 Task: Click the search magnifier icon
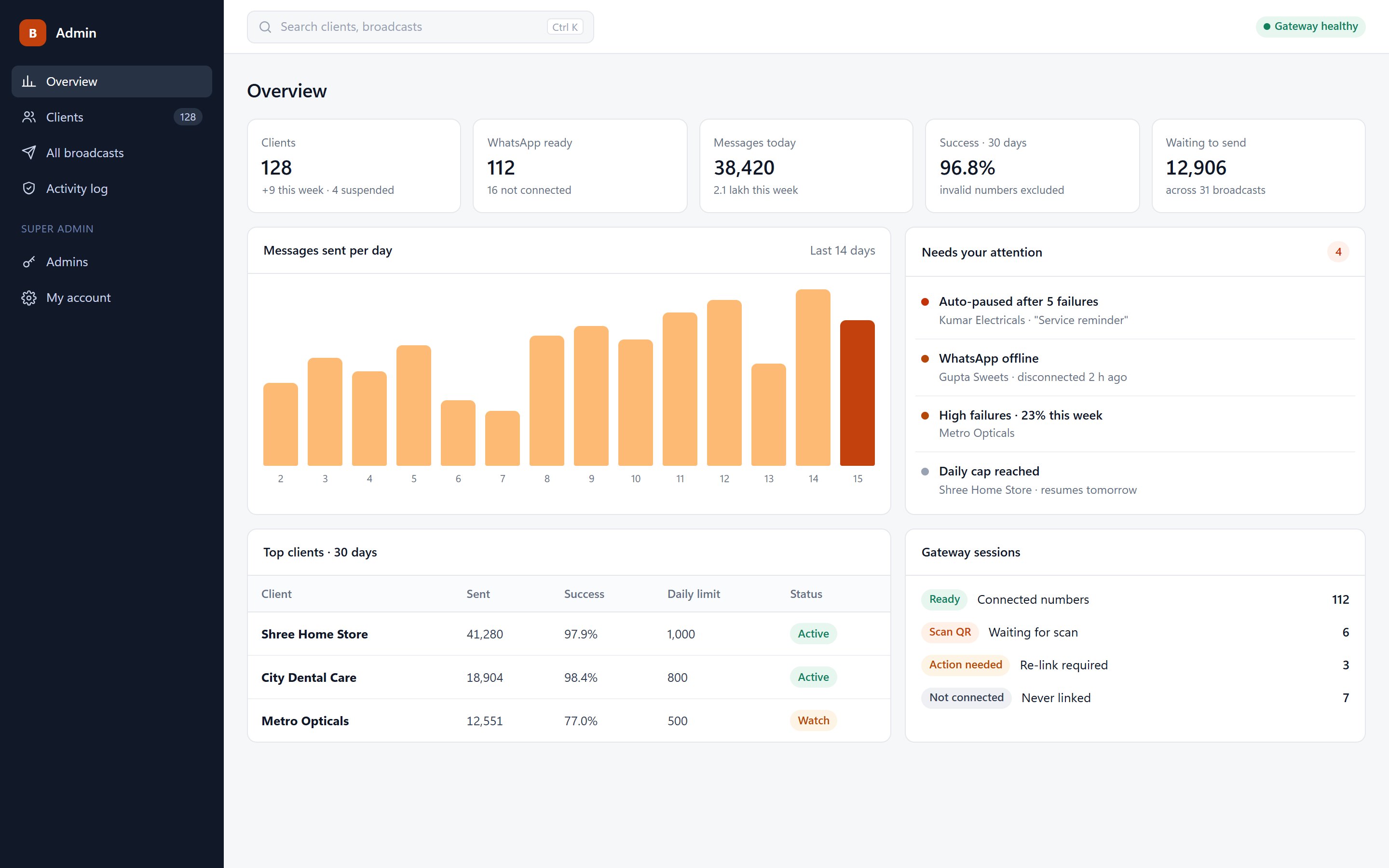(265, 27)
